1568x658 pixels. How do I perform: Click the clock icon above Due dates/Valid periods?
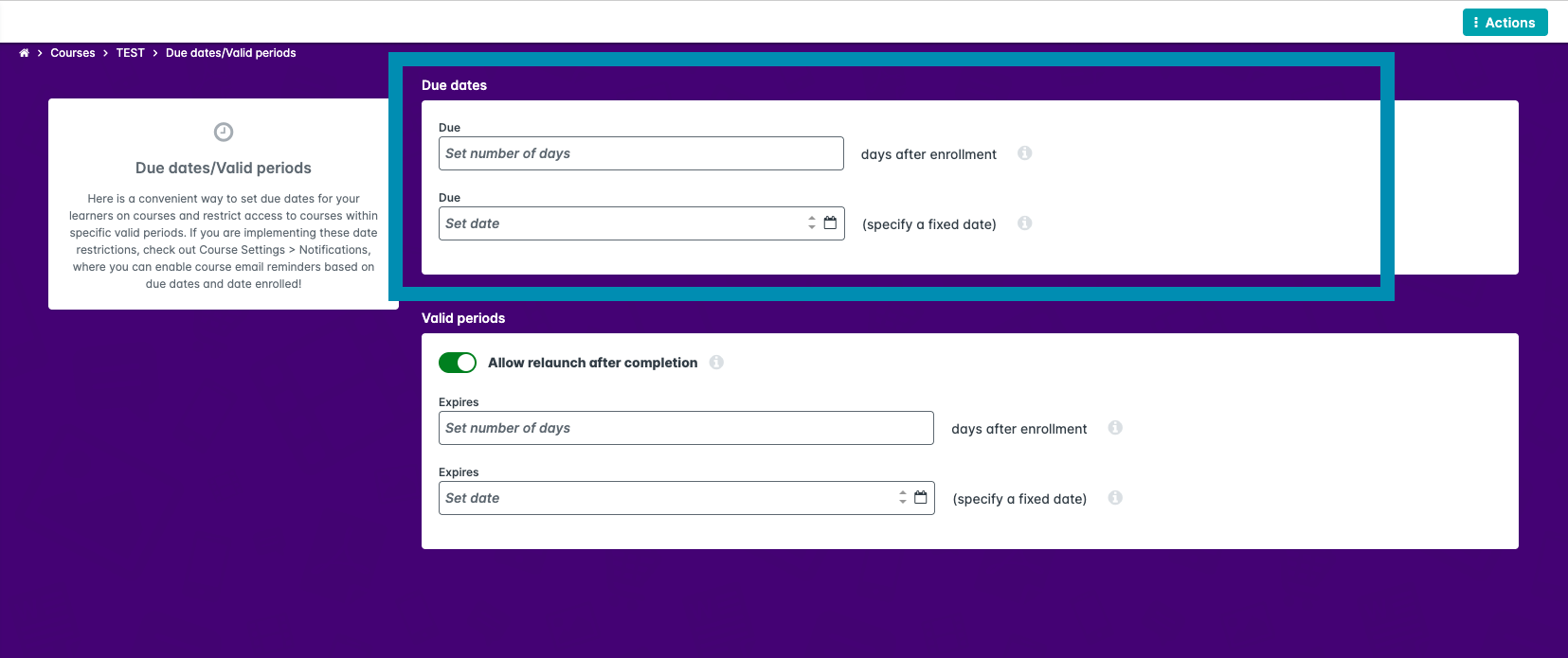(224, 132)
